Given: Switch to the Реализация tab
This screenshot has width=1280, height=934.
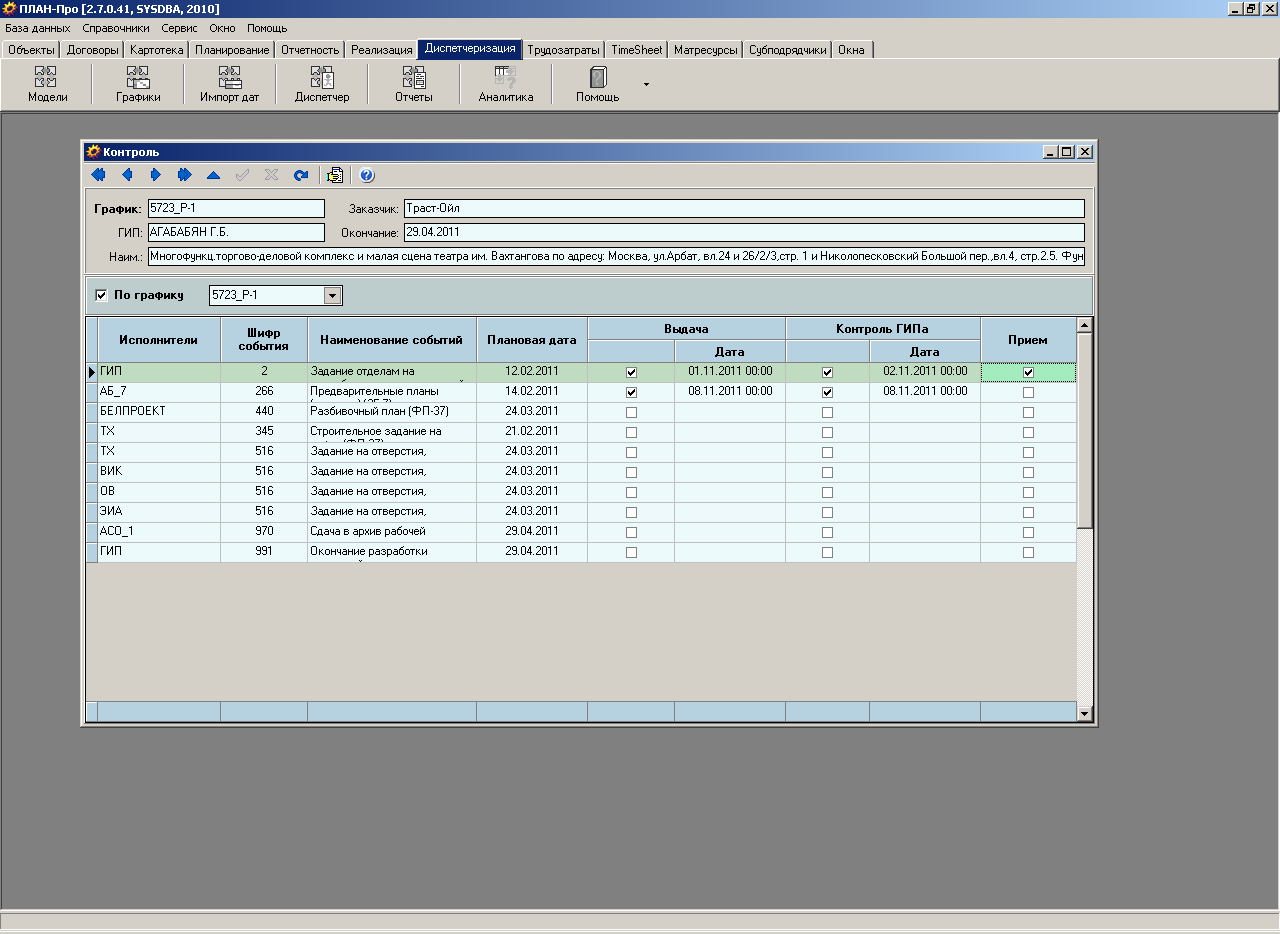Looking at the screenshot, I should [x=382, y=49].
